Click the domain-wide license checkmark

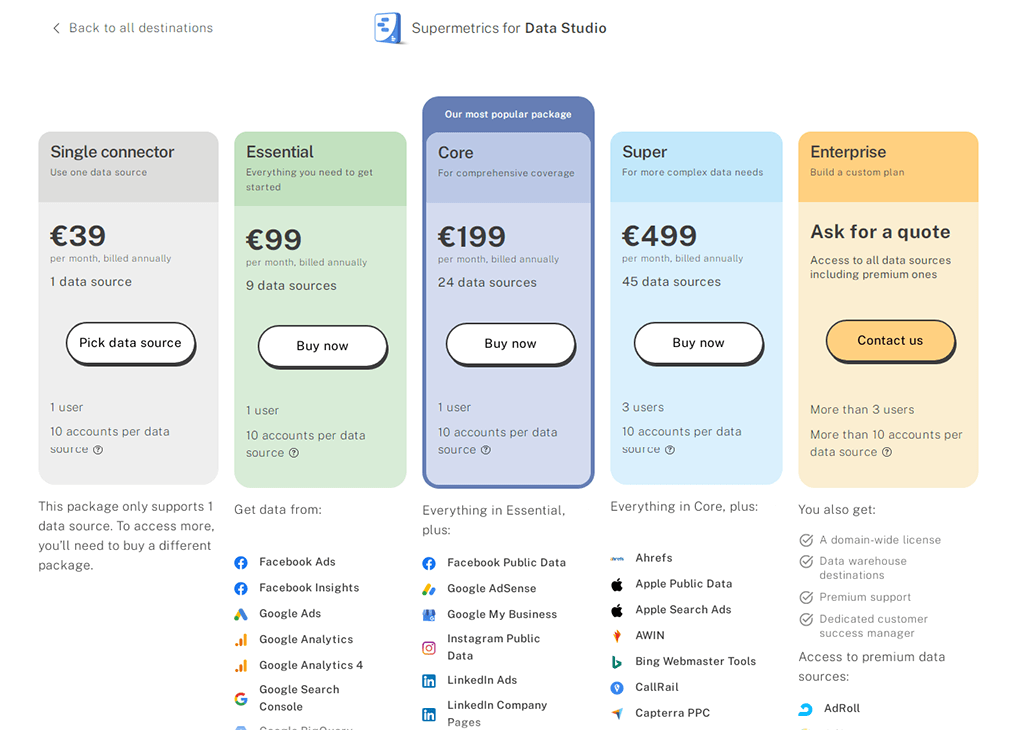[806, 540]
